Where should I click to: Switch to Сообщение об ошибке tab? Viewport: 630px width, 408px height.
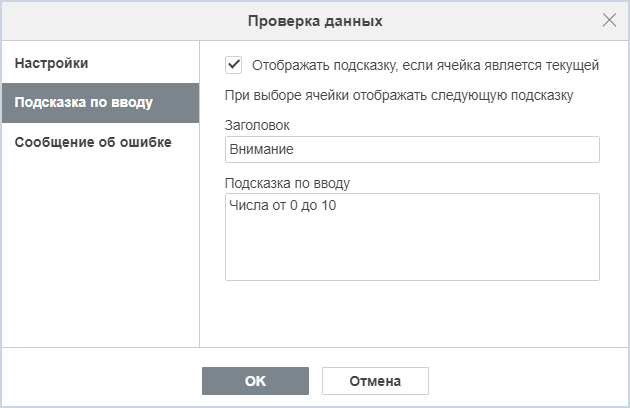[100, 142]
